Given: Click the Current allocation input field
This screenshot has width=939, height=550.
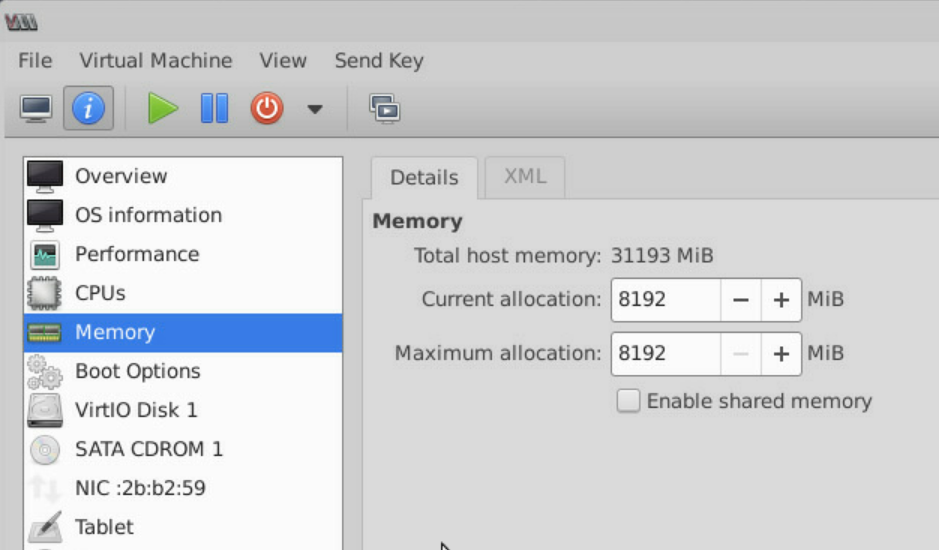Looking at the screenshot, I should coord(665,300).
